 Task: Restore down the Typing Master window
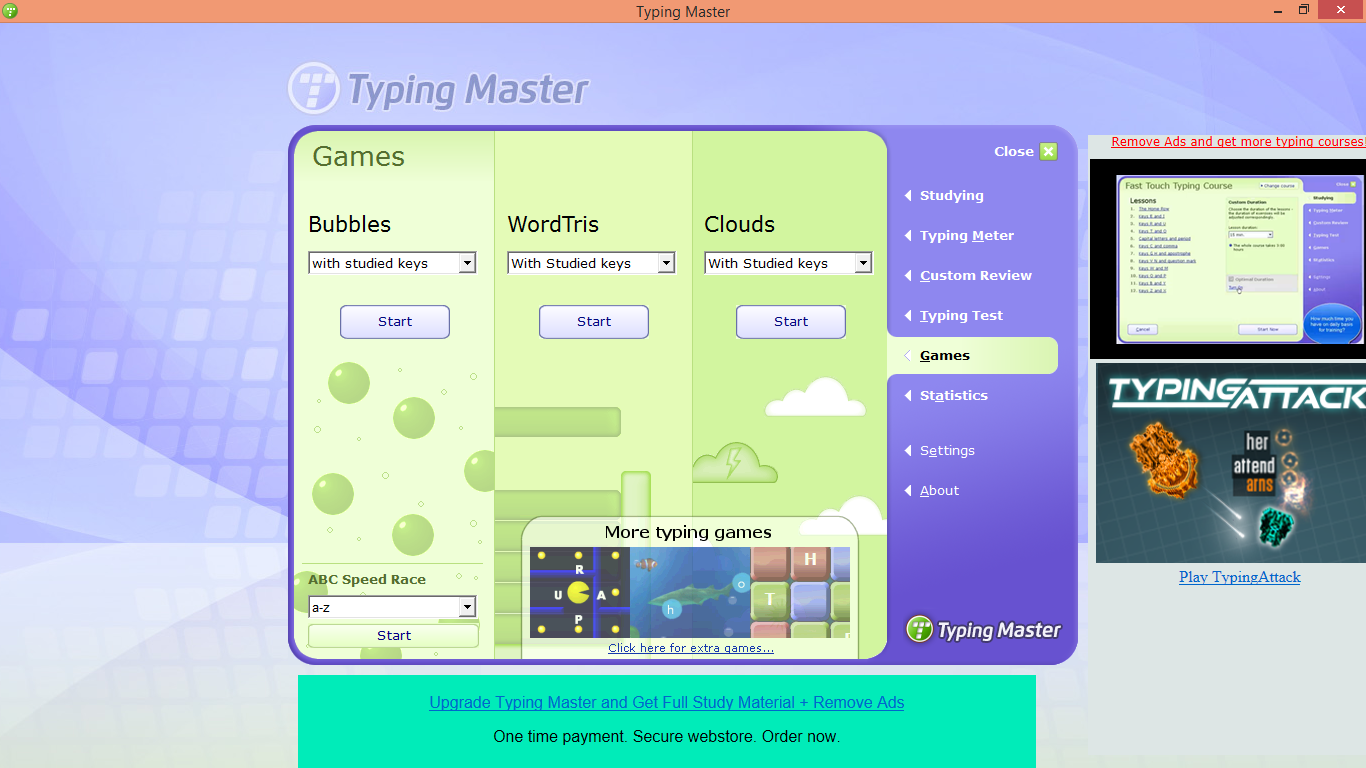[1304, 10]
